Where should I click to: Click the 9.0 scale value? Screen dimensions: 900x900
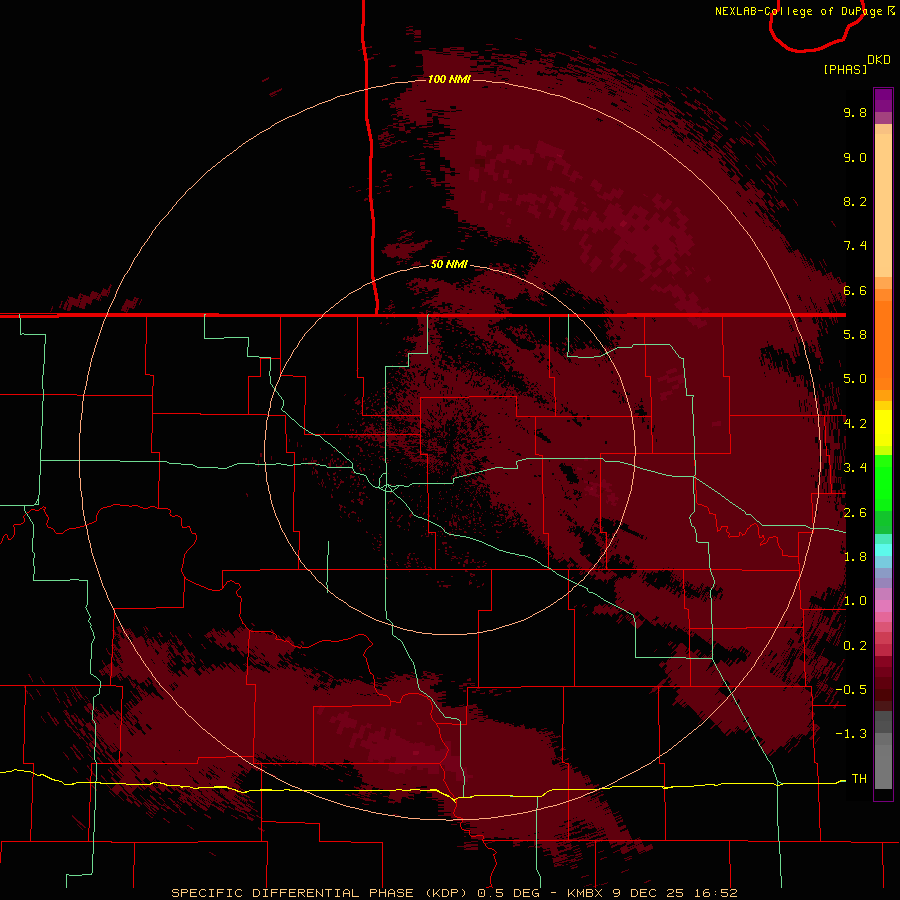coord(855,157)
